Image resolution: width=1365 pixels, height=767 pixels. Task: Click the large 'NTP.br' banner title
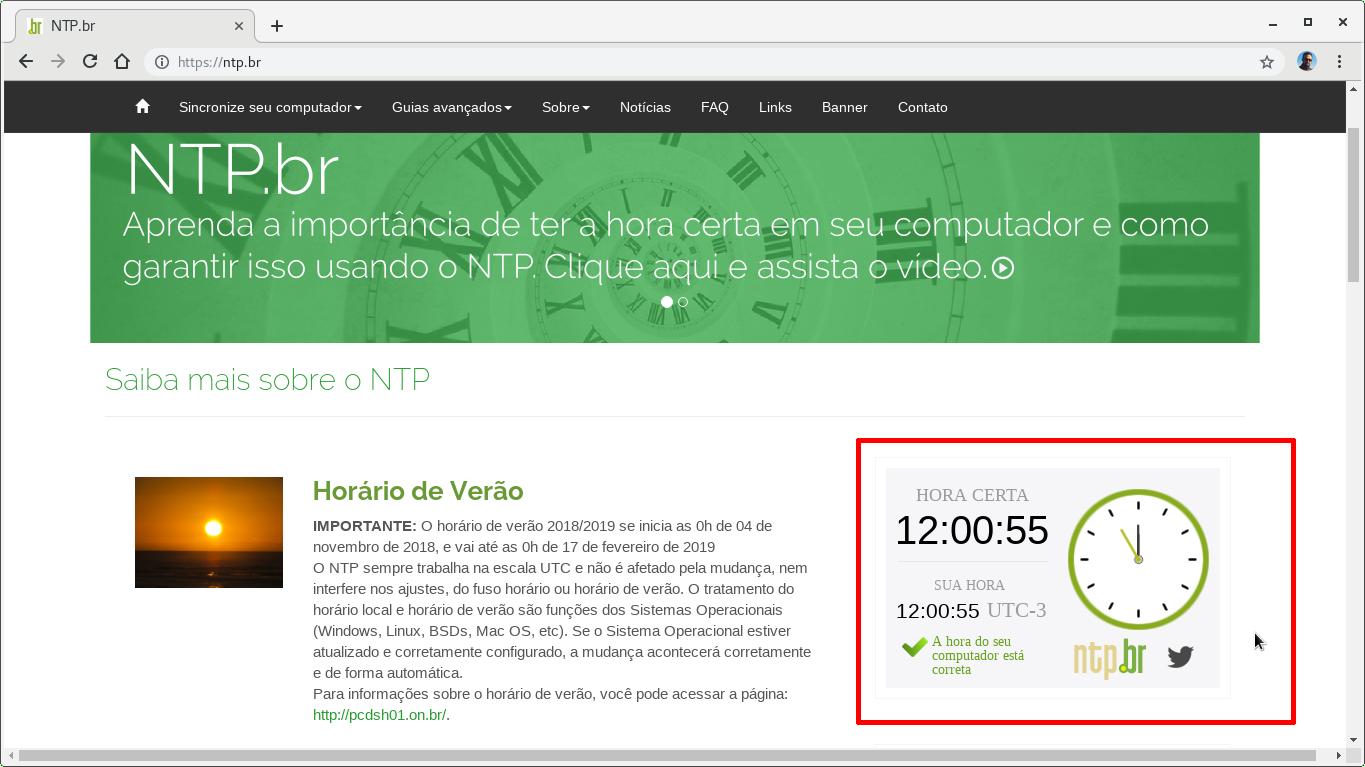232,170
